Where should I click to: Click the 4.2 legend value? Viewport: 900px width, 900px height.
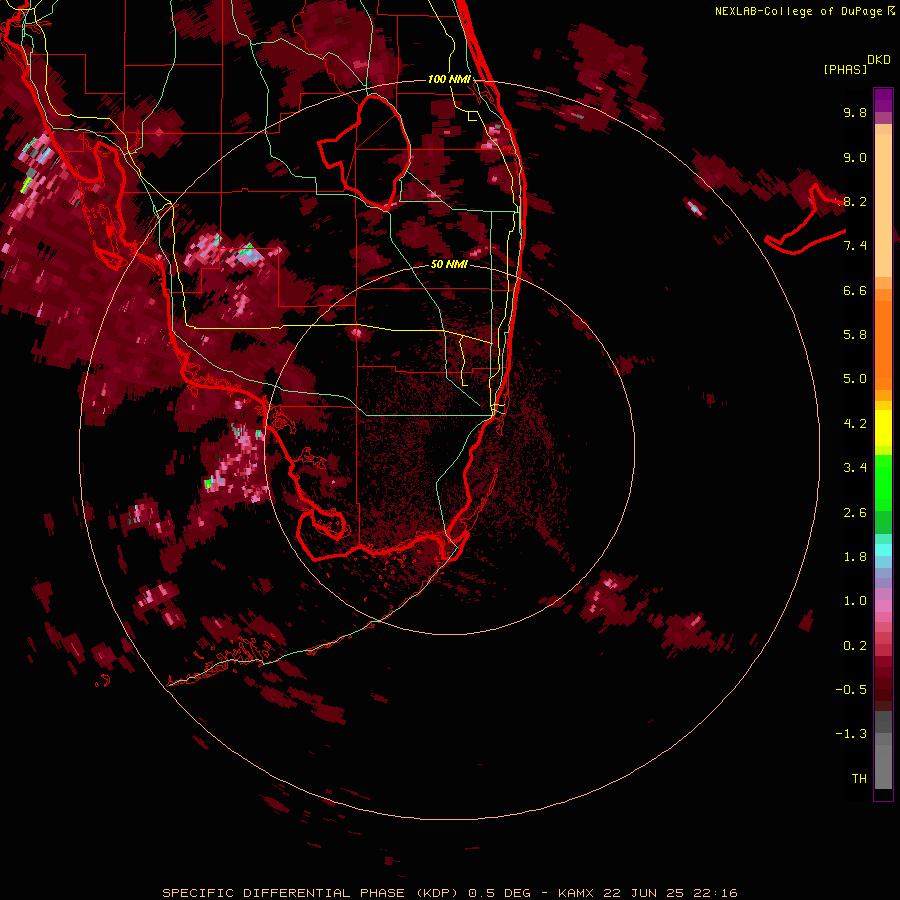855,424
